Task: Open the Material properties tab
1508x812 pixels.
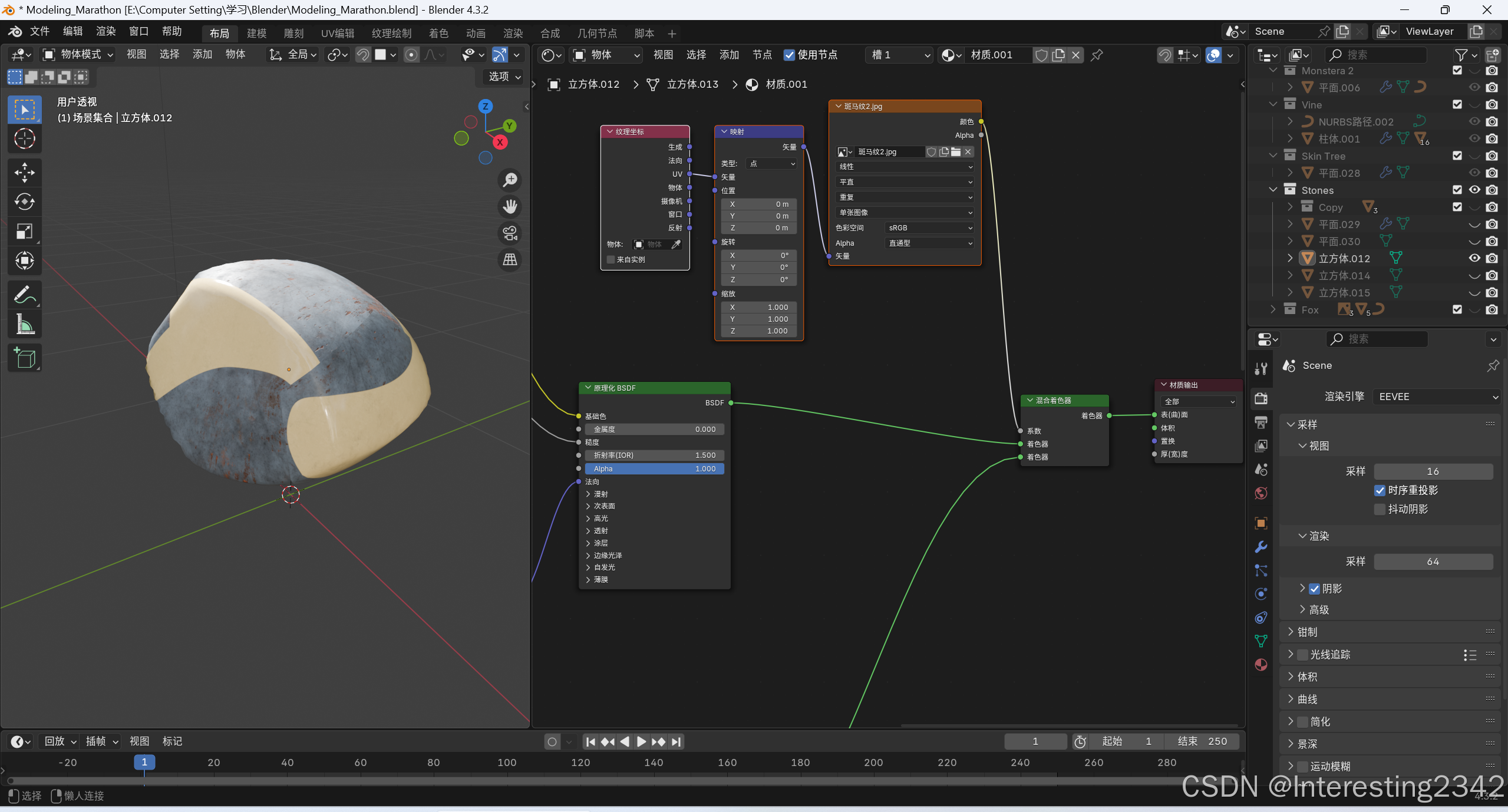Action: (1260, 665)
